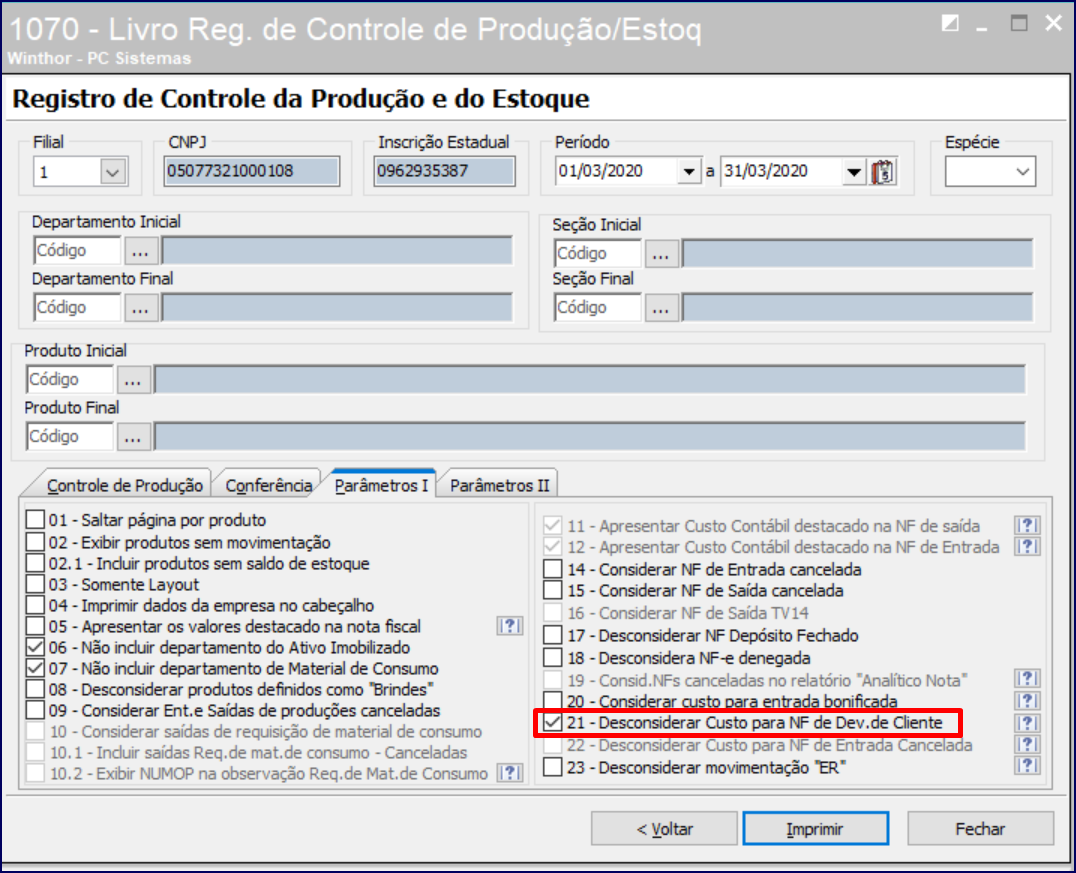Check 04 - Imprimir dados da empresa

(36, 605)
